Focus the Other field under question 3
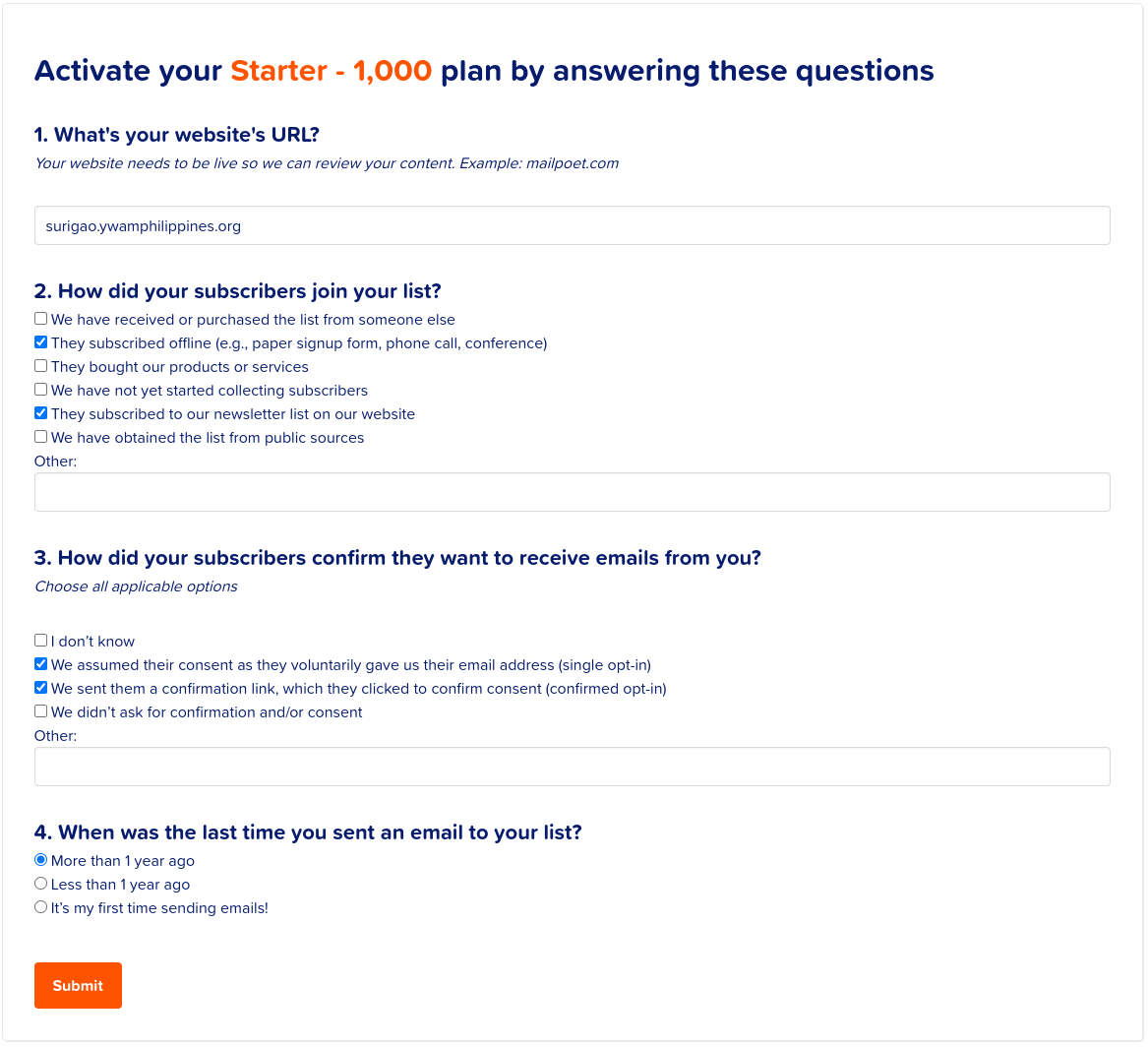Image resolution: width=1148 pixels, height=1047 pixels. 572,767
